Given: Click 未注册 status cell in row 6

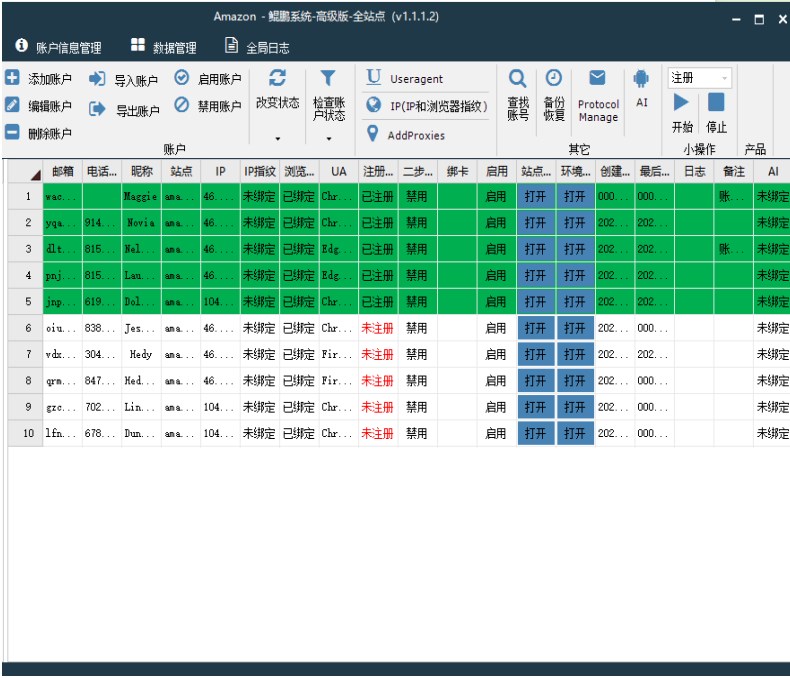Looking at the screenshot, I should pos(378,328).
